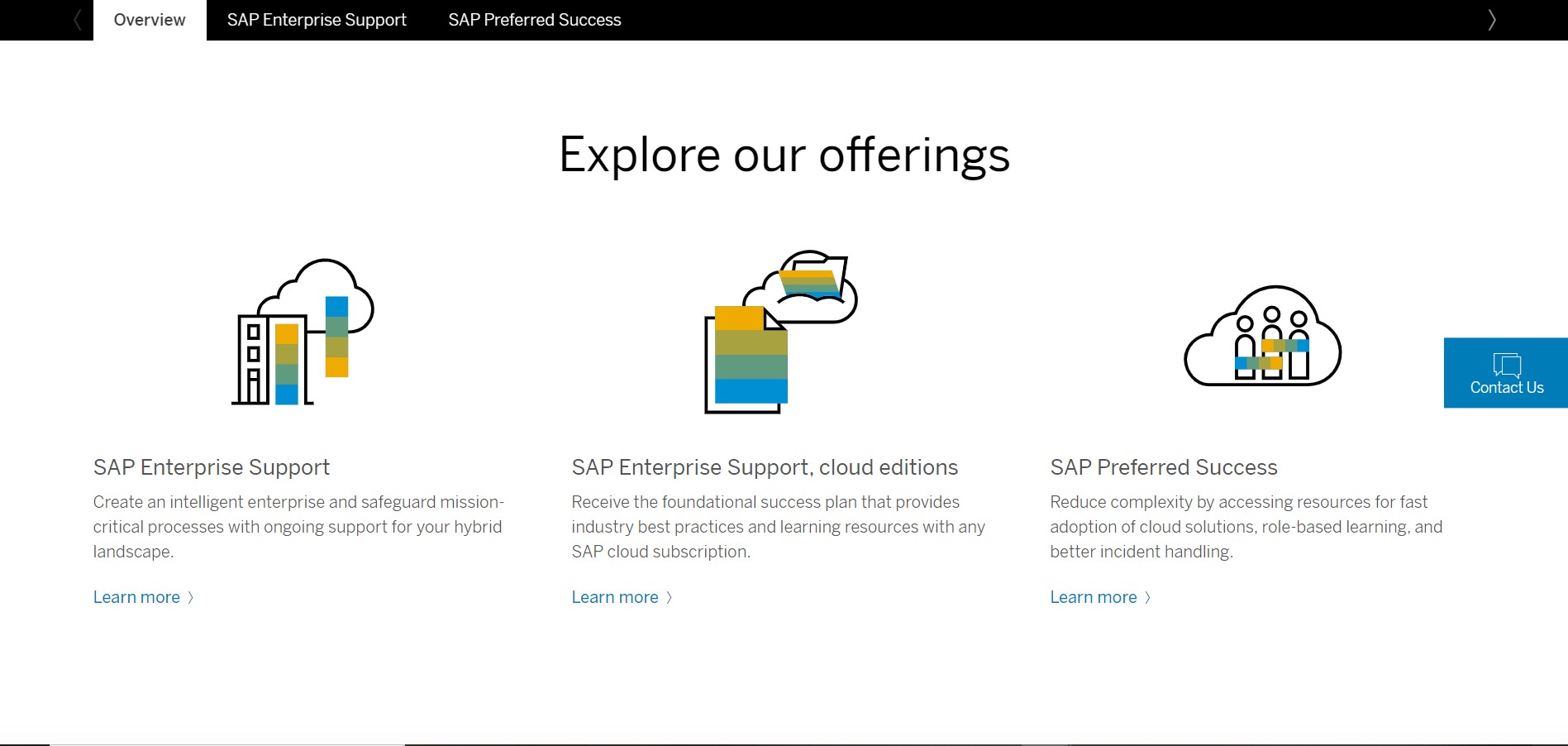Click Learn more under SAP Preferred Success
The width and height of the screenshot is (1568, 746).
pyautogui.click(x=1101, y=597)
